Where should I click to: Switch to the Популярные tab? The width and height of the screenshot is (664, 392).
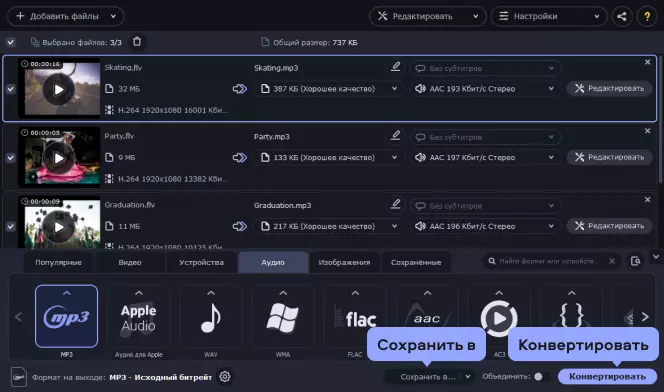58,262
